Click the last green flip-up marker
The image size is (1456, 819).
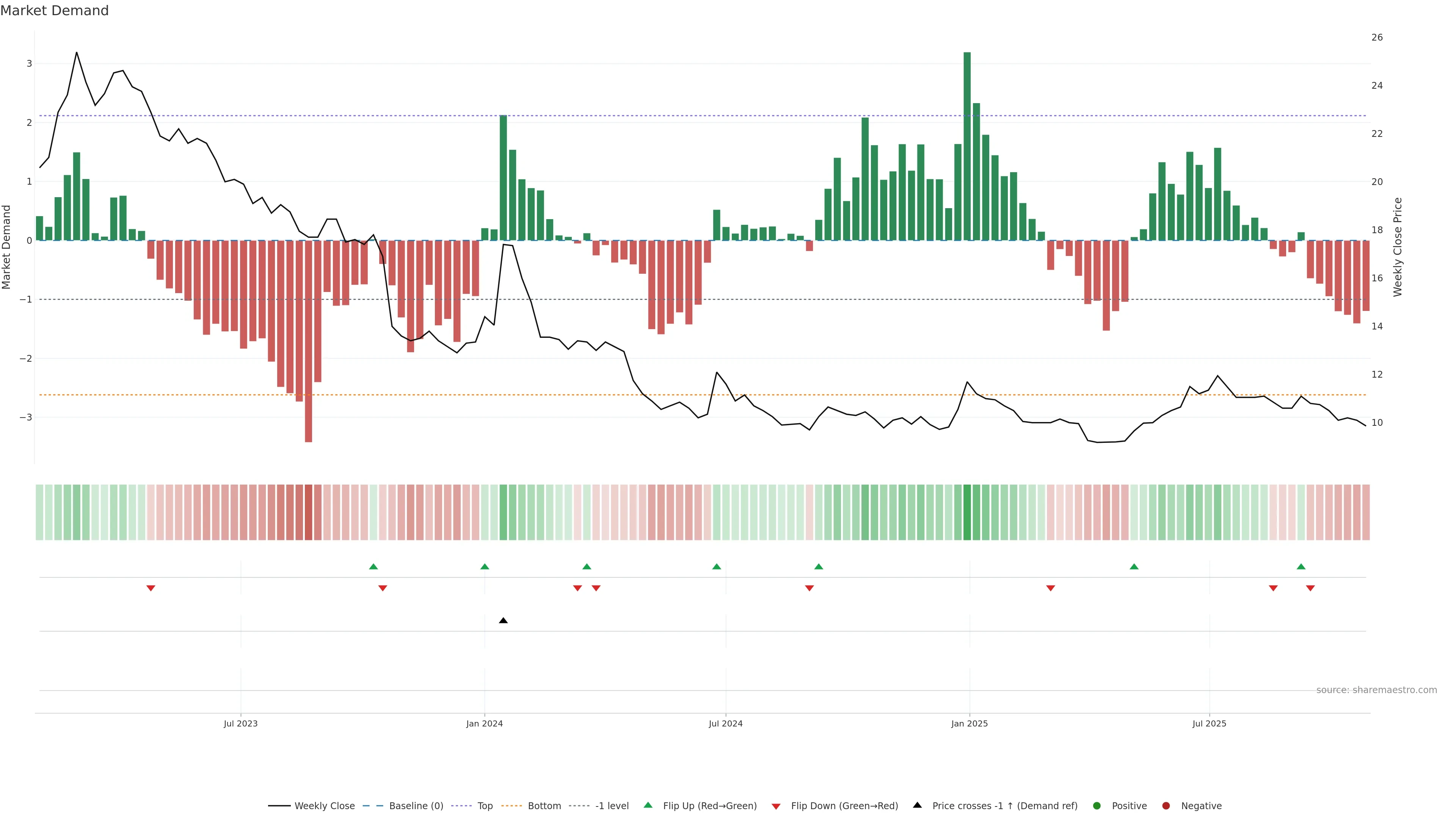pyautogui.click(x=1301, y=566)
